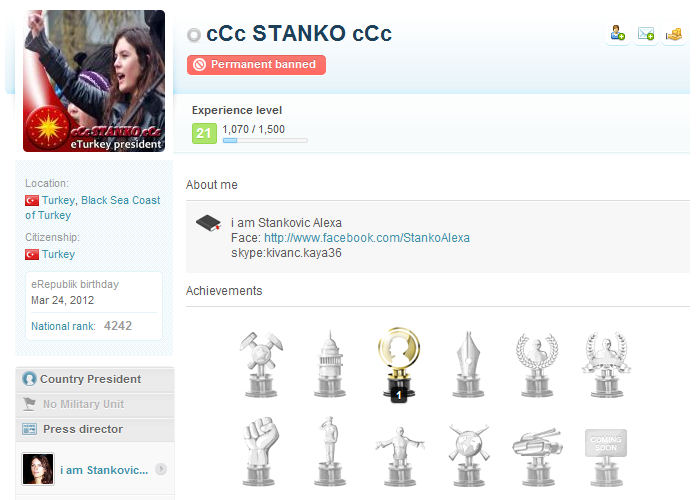Click the Media Mogul pen nib trophy
The image size is (700, 500).
[x=468, y=364]
